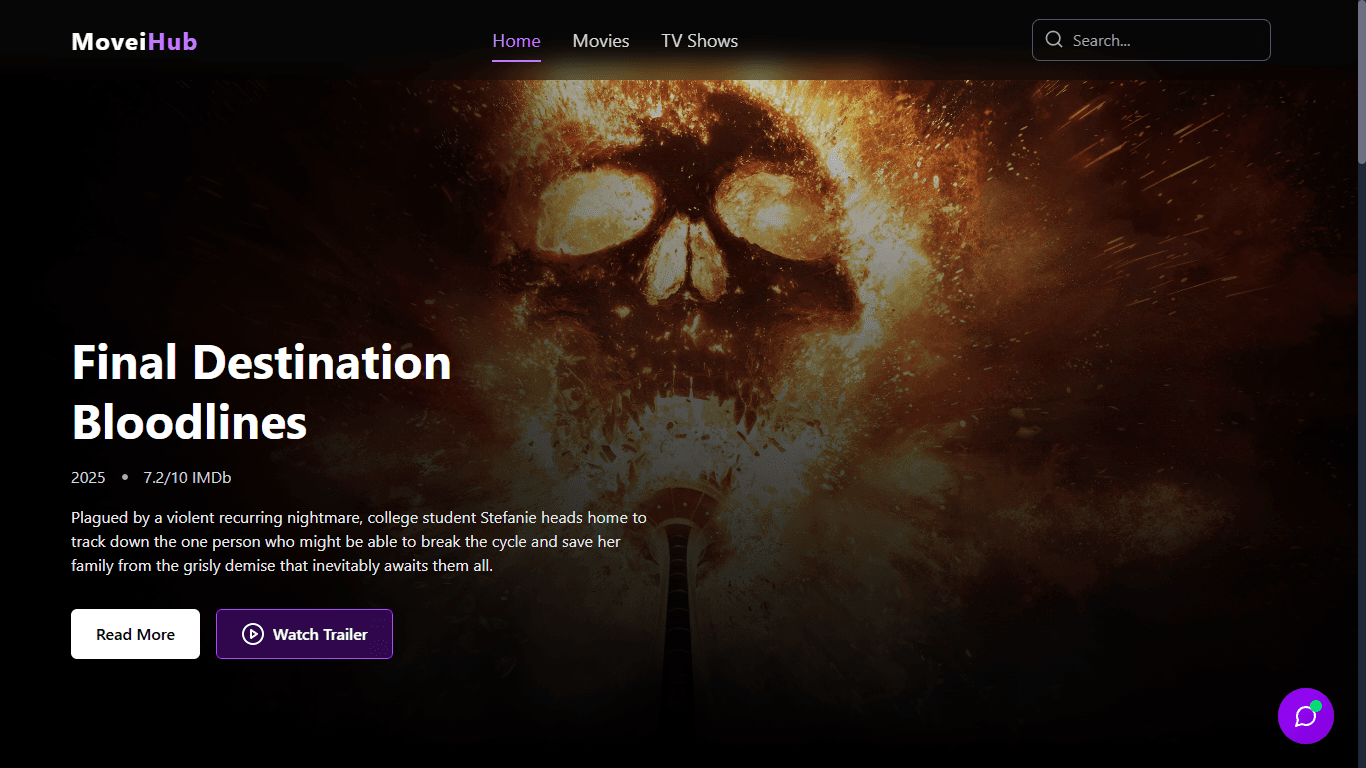Image resolution: width=1366 pixels, height=768 pixels.
Task: Click the page's vertical scrollbar thumb
Action: [1360, 82]
